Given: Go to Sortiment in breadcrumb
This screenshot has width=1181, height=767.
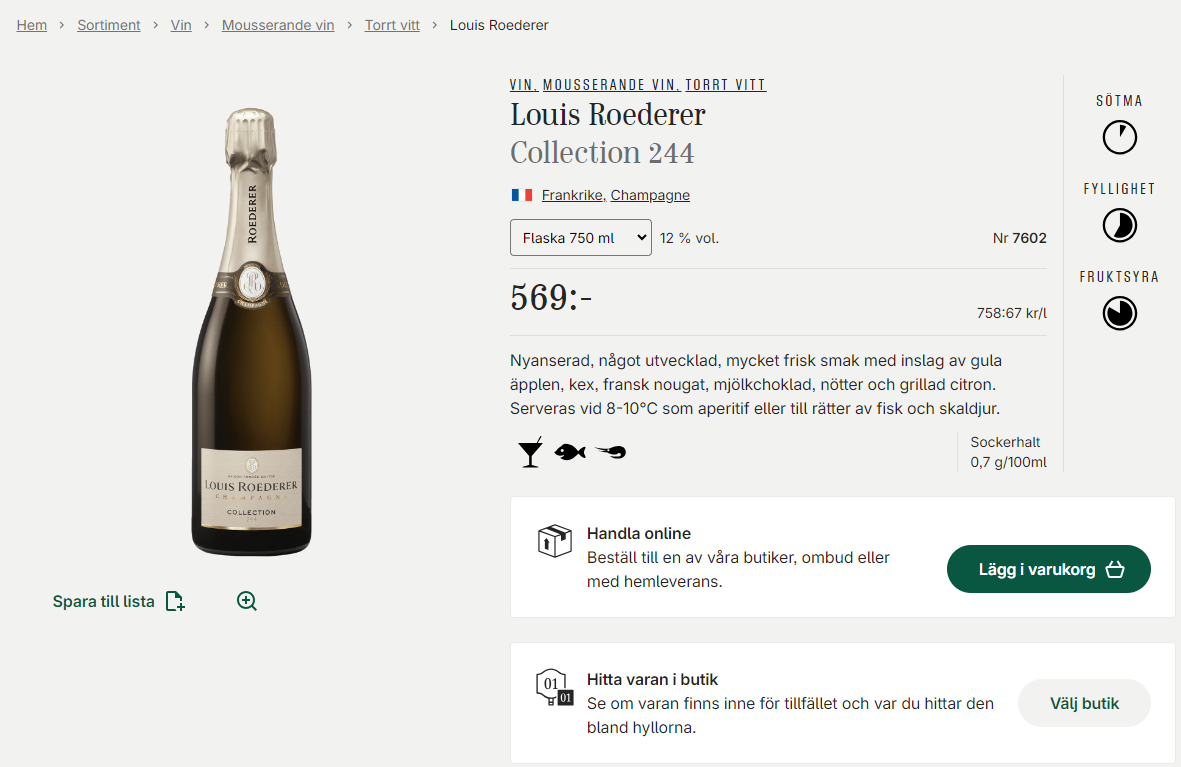Looking at the screenshot, I should [x=109, y=25].
